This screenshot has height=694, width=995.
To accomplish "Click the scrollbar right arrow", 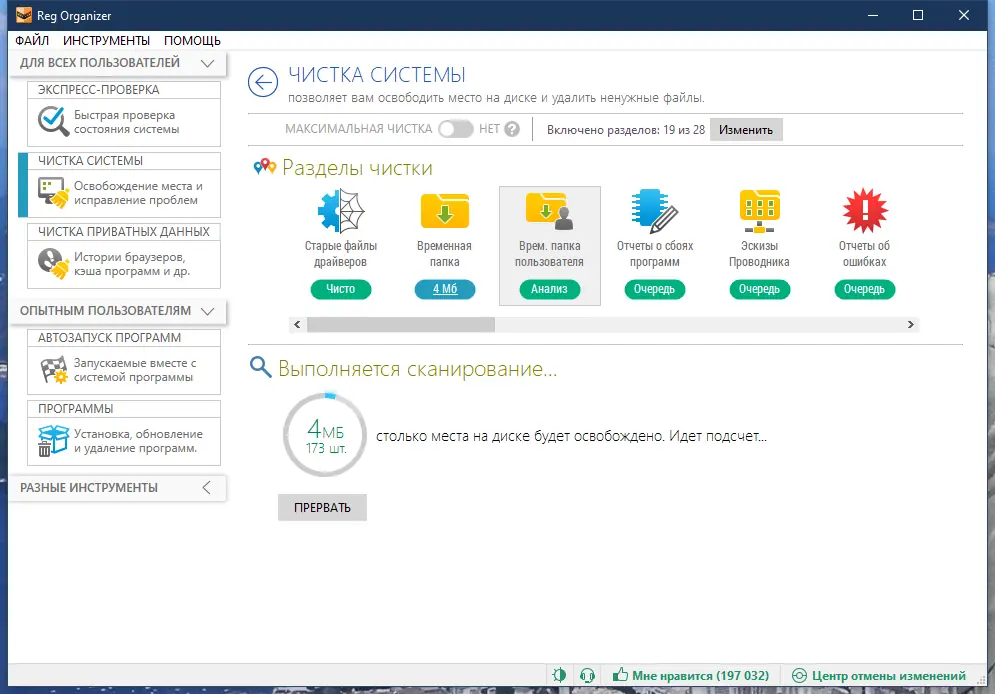I will tap(911, 325).
